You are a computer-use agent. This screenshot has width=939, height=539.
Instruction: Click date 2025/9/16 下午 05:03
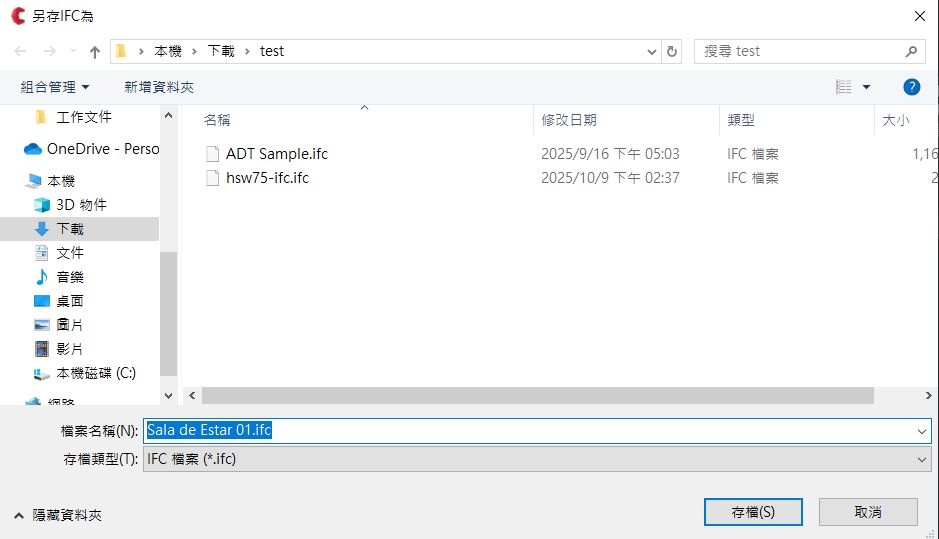click(x=610, y=154)
